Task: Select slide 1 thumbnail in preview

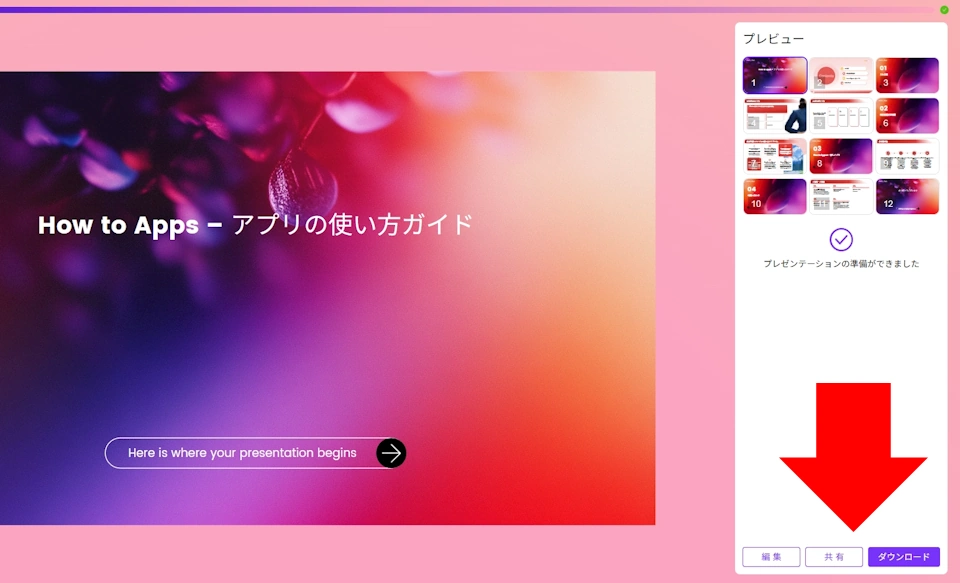Action: coord(774,75)
